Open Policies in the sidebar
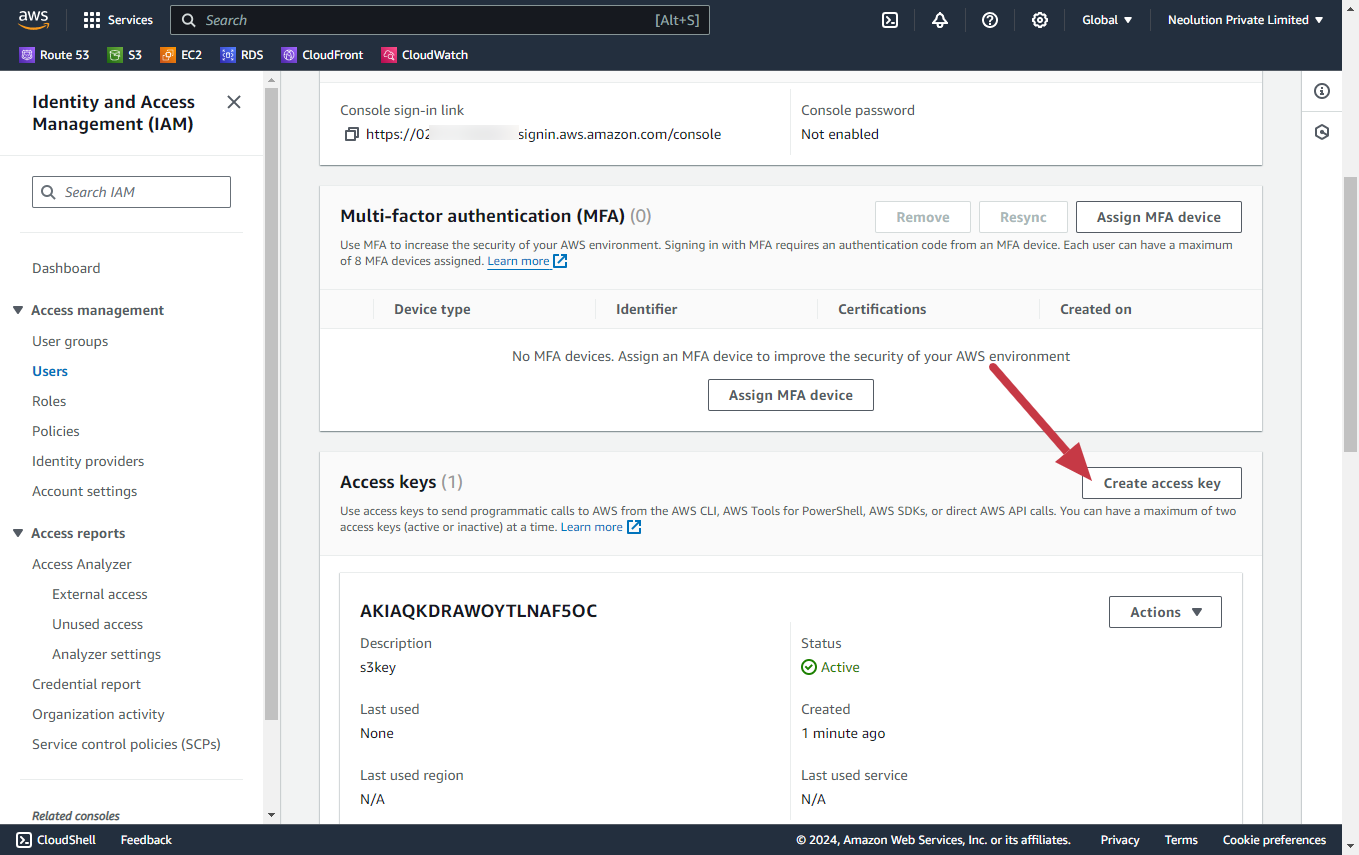Screen dimensions: 1359x855 click(56, 431)
